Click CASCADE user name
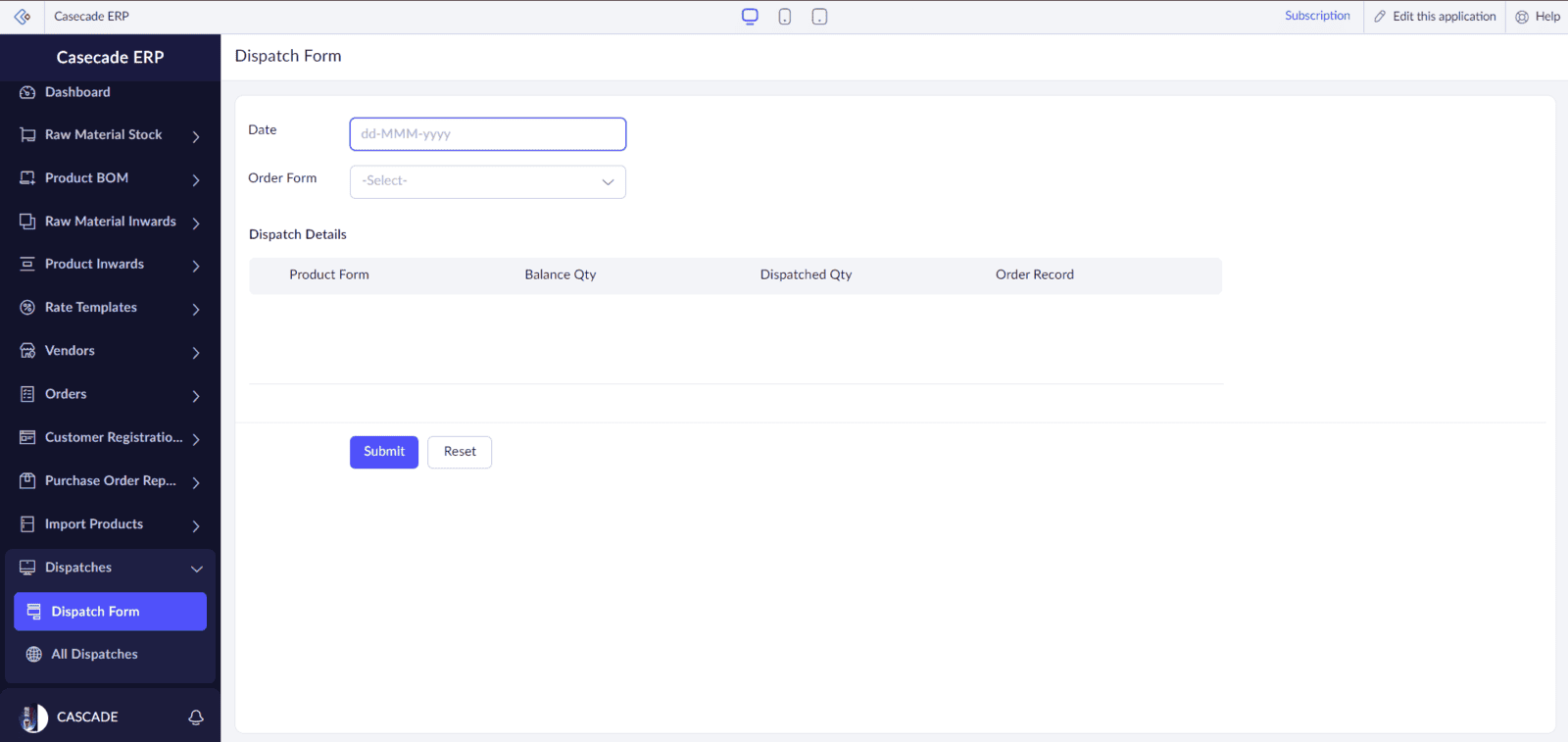The height and width of the screenshot is (742, 1568). click(87, 717)
